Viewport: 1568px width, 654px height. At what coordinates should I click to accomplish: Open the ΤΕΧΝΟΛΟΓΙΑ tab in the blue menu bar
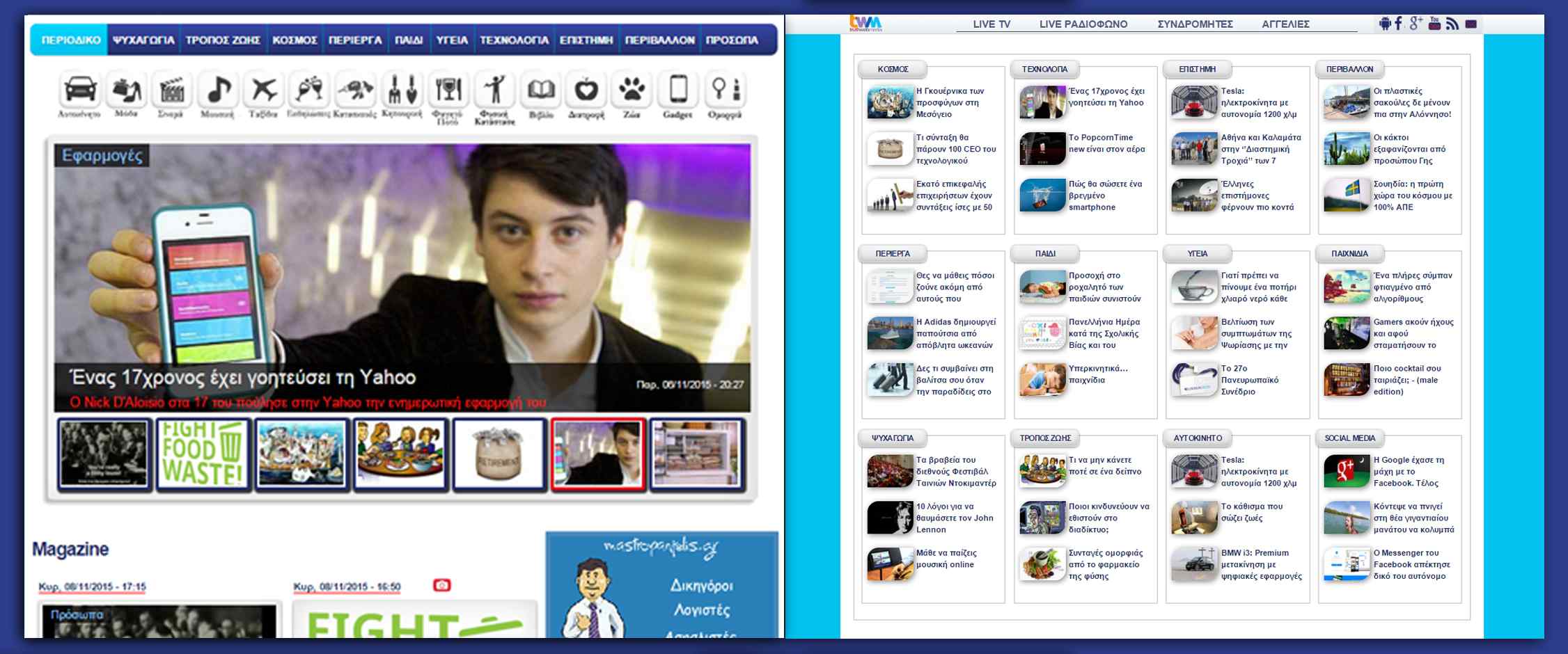pyautogui.click(x=514, y=40)
